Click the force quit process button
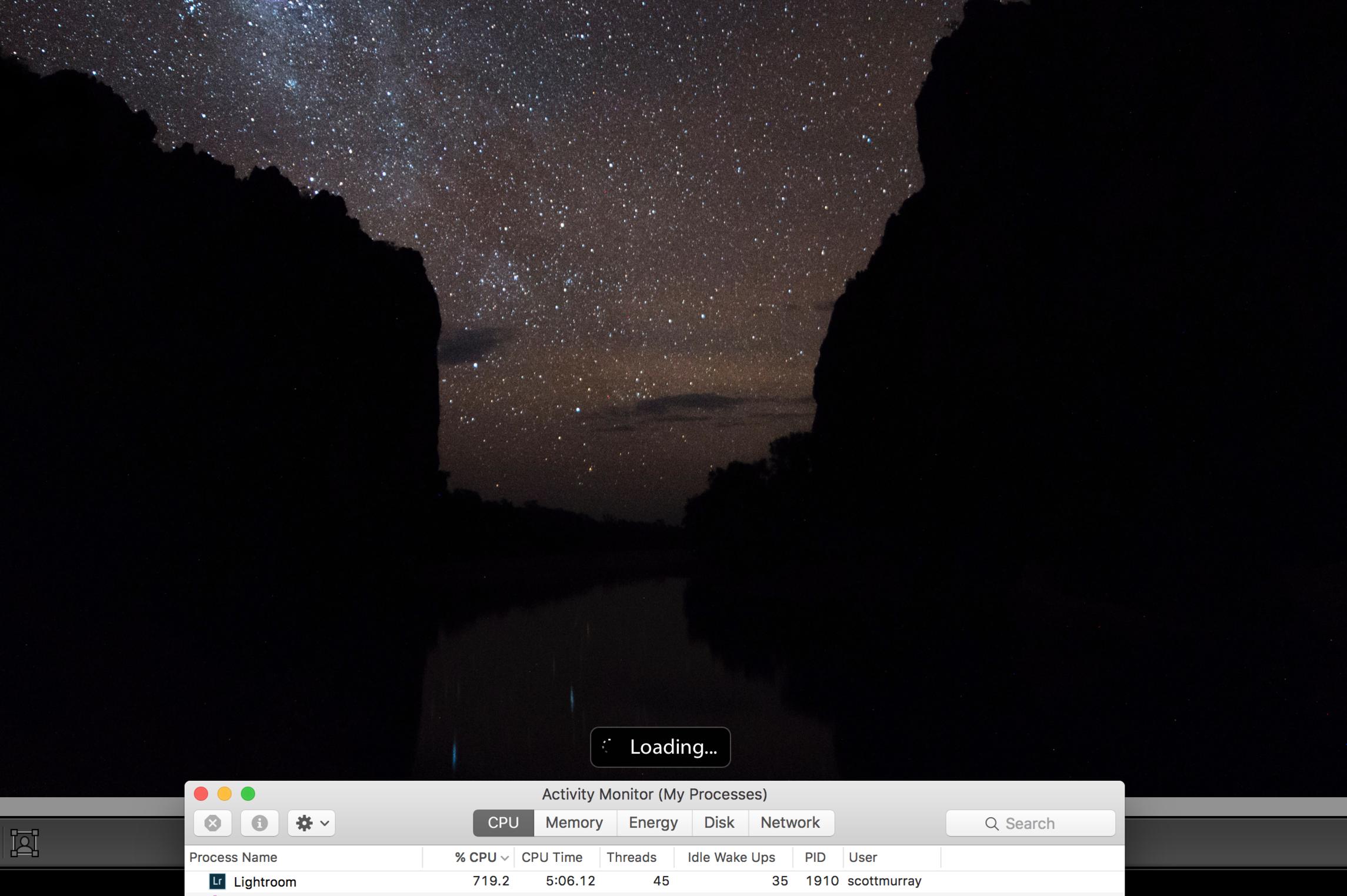Viewport: 1347px width, 896px height. click(212, 822)
